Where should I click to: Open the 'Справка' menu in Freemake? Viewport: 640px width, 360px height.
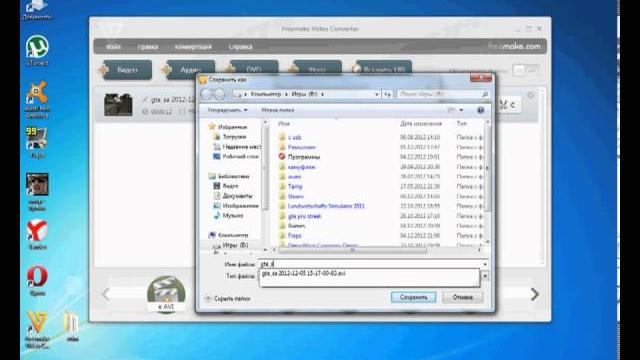pos(240,47)
